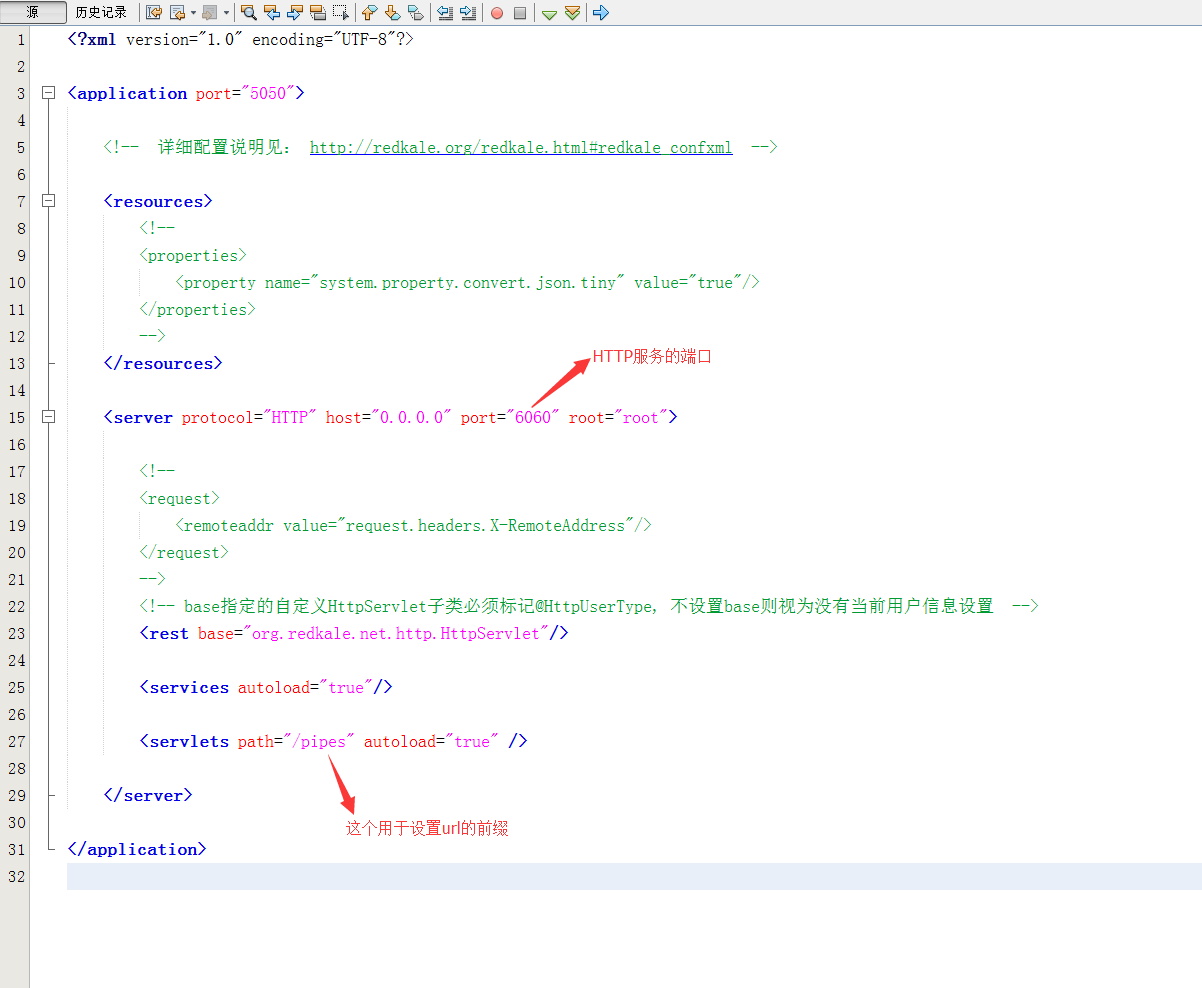Screen dimensions: 1202x988
Task: Click Find Previous Occurrence icon
Action: (272, 13)
